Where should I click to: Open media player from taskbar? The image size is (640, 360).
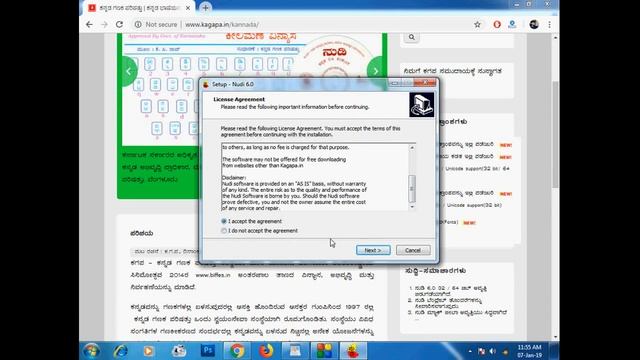(149, 351)
